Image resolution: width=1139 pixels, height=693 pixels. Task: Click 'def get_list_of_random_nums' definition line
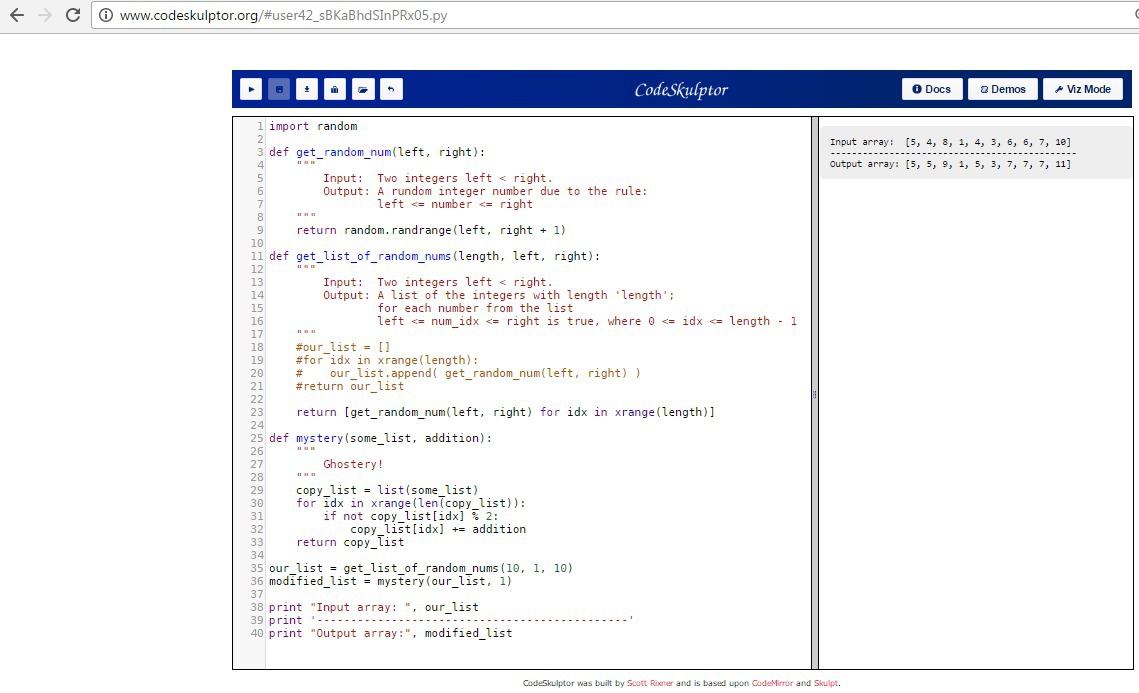click(x=434, y=256)
